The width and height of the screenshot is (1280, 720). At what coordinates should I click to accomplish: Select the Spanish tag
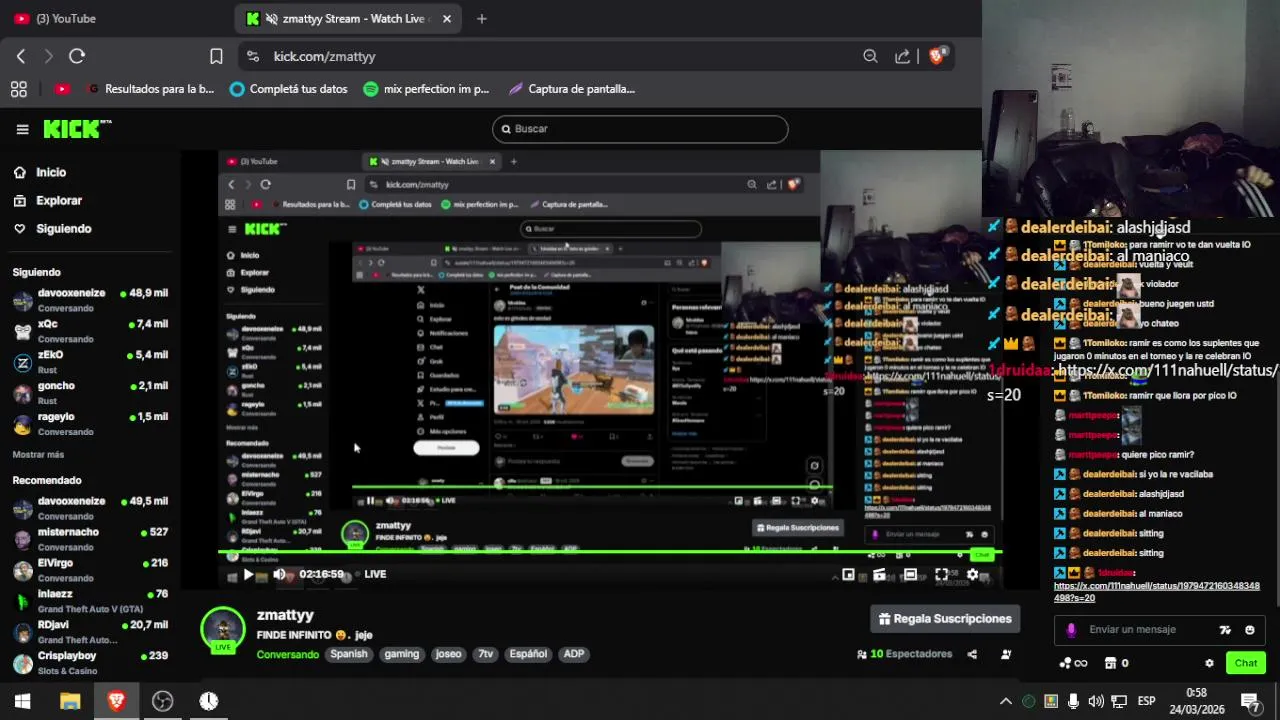point(349,654)
